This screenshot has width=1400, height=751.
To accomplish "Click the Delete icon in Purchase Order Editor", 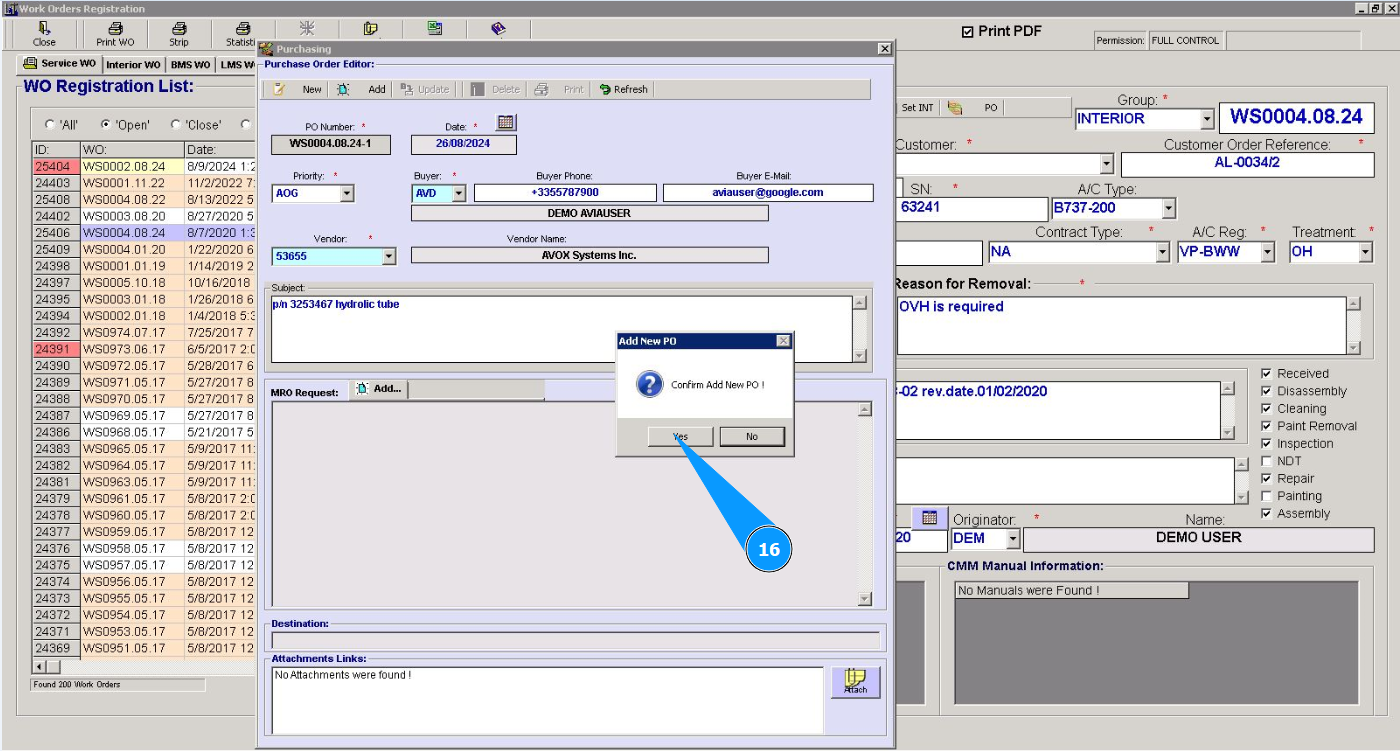I will (478, 89).
